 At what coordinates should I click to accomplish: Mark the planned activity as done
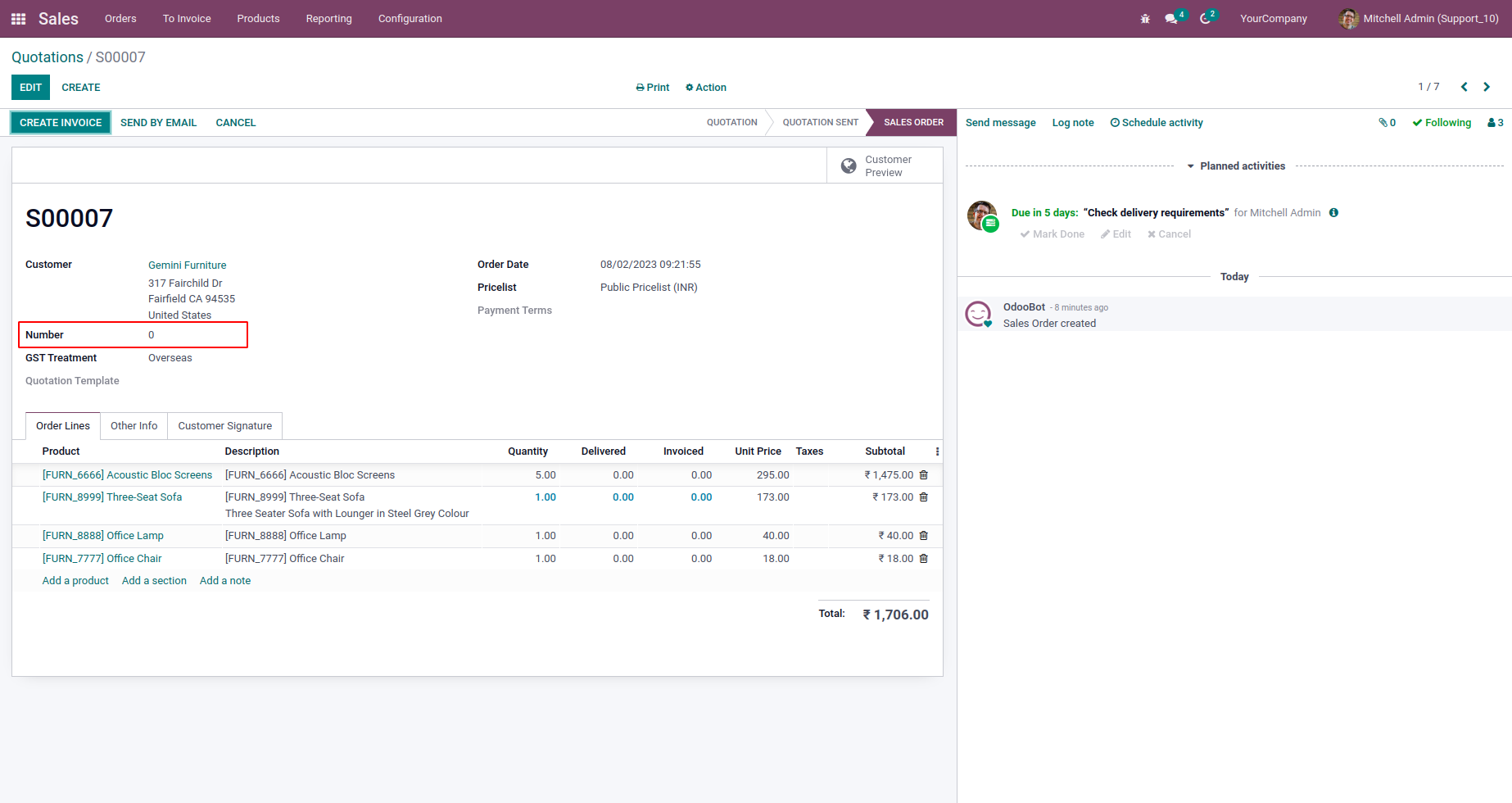1053,234
